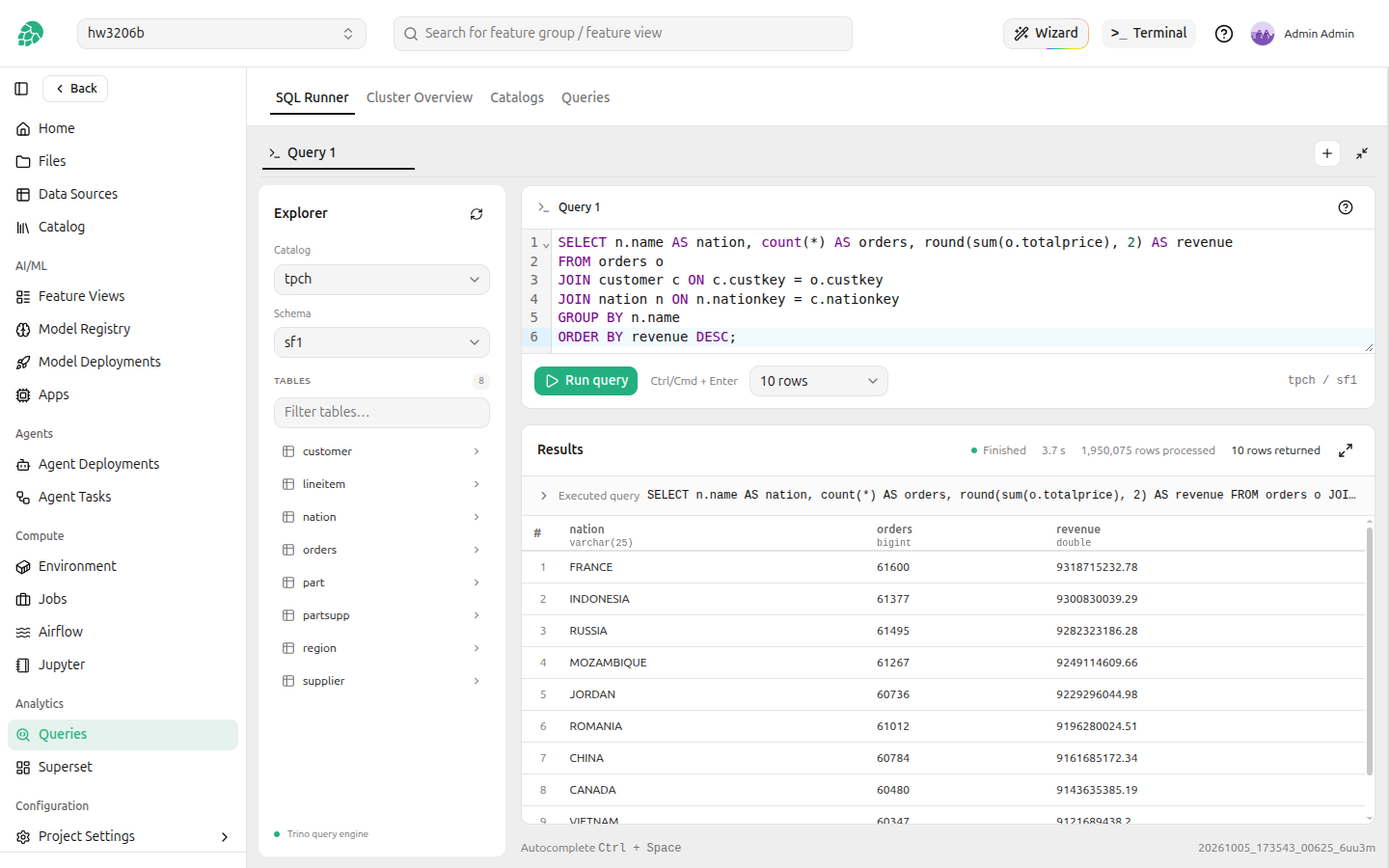Screen dimensions: 1389x868
Task: Expand the Executed query details
Action: point(544,496)
